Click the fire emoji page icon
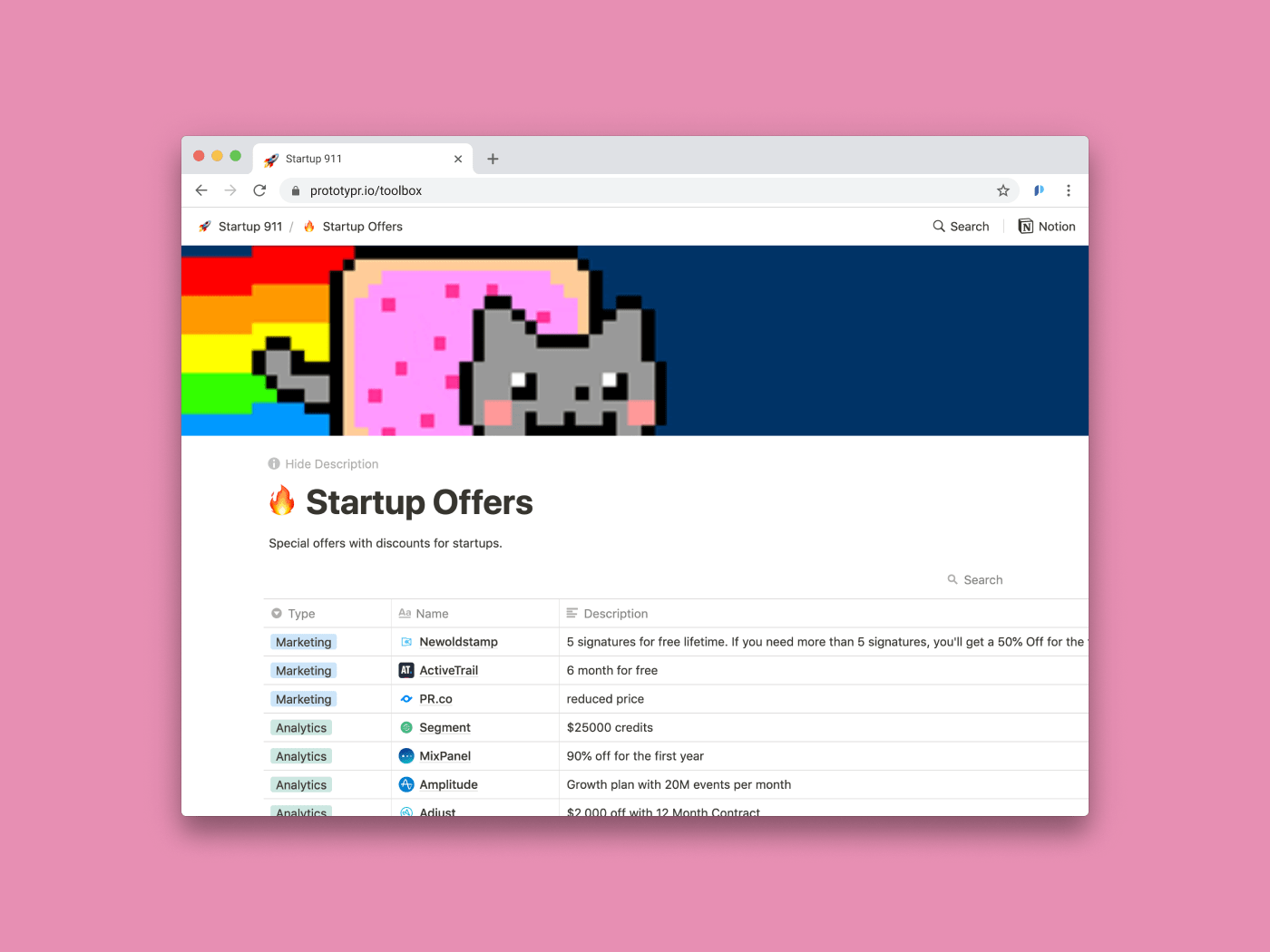 (x=282, y=500)
